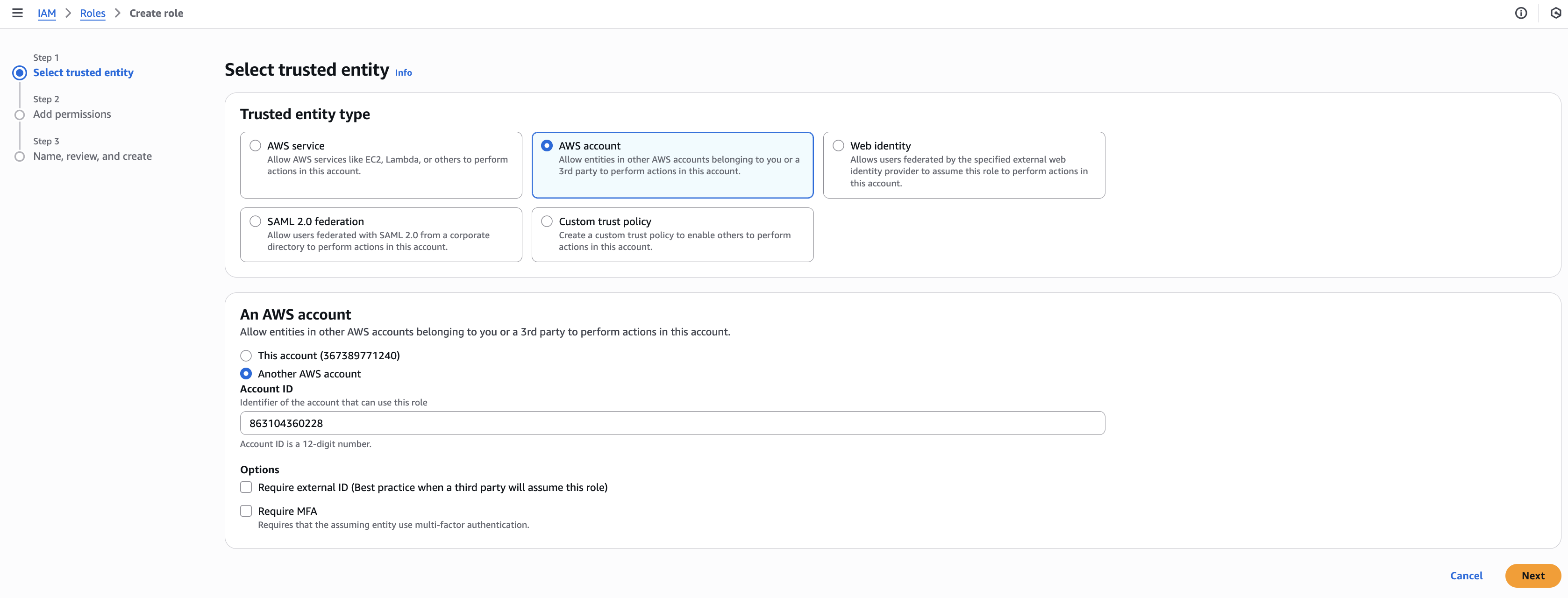
Task: Enable the Require MFA checkbox
Action: [x=246, y=511]
